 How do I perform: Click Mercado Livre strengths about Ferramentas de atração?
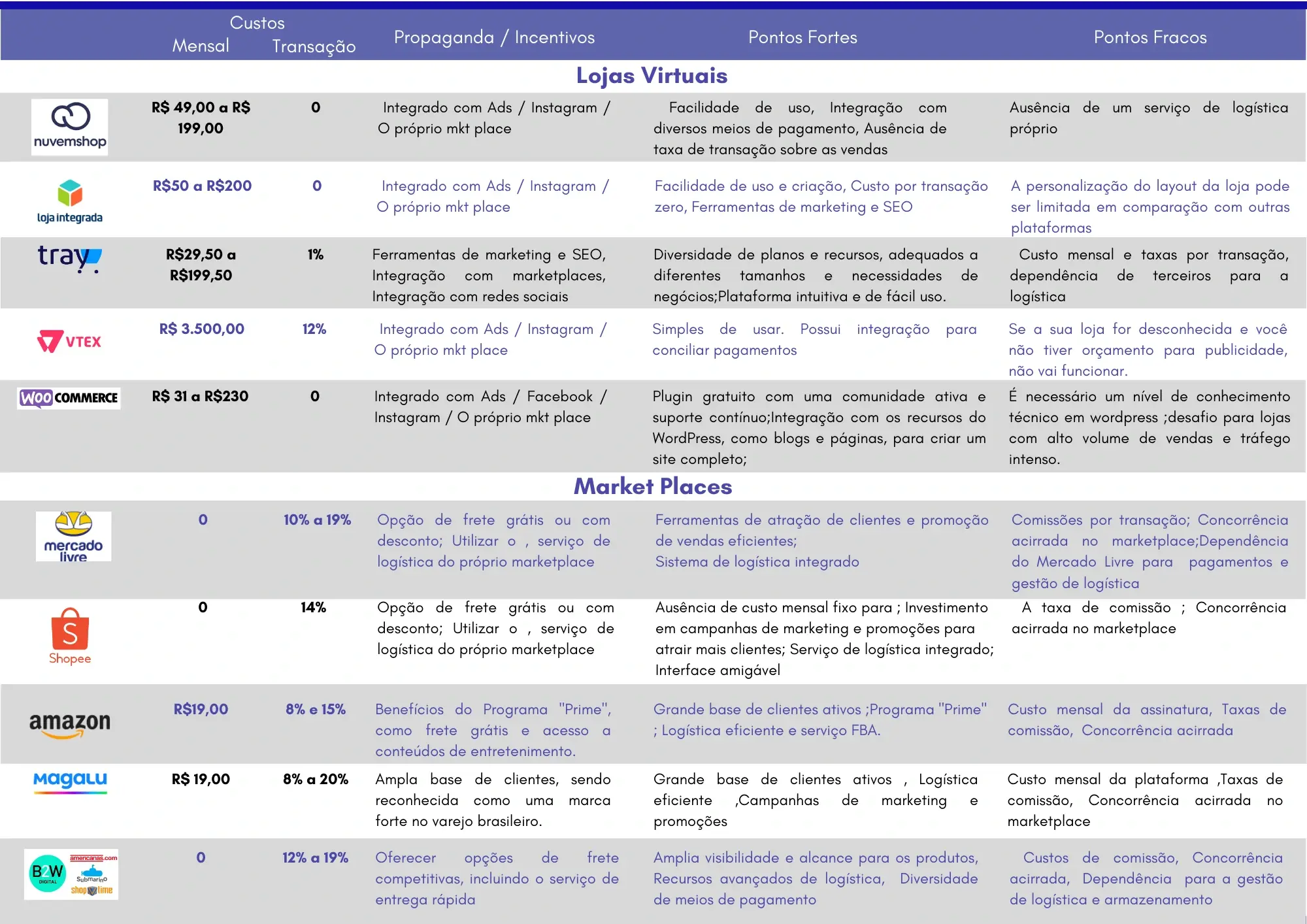click(x=822, y=540)
